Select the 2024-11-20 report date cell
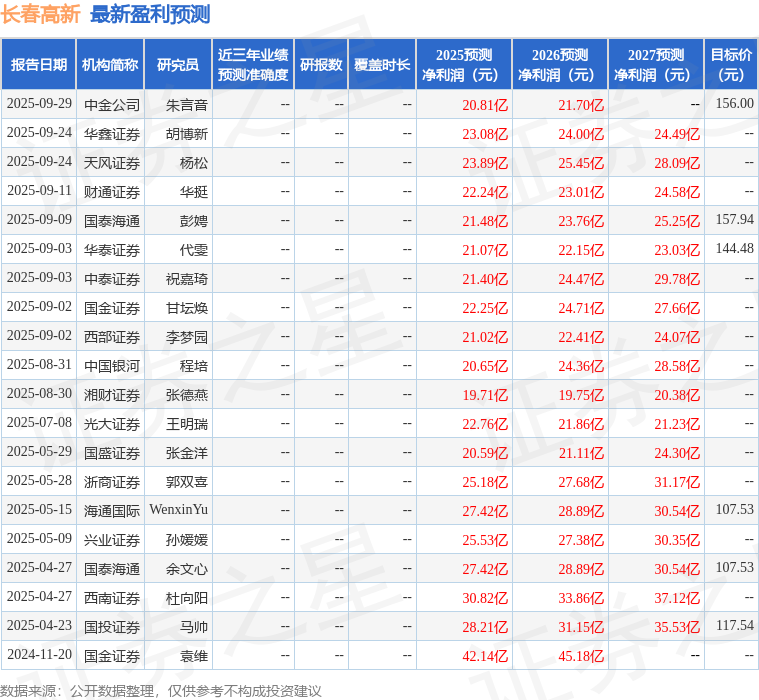The image size is (759, 700). [x=39, y=655]
